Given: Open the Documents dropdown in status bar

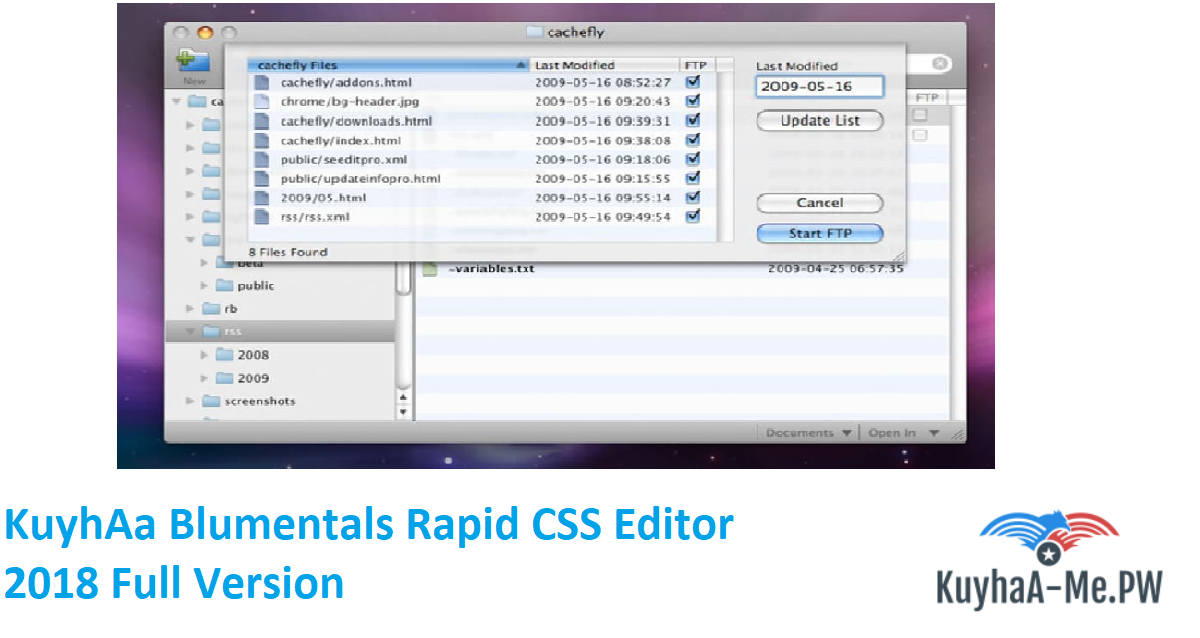Looking at the screenshot, I should pyautogui.click(x=809, y=433).
